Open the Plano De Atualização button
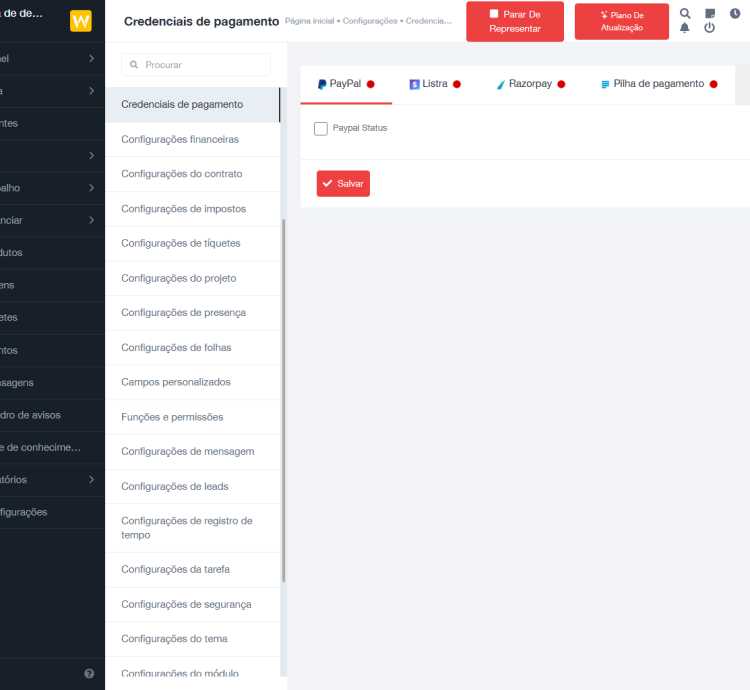This screenshot has height=690, width=750. pos(621,21)
